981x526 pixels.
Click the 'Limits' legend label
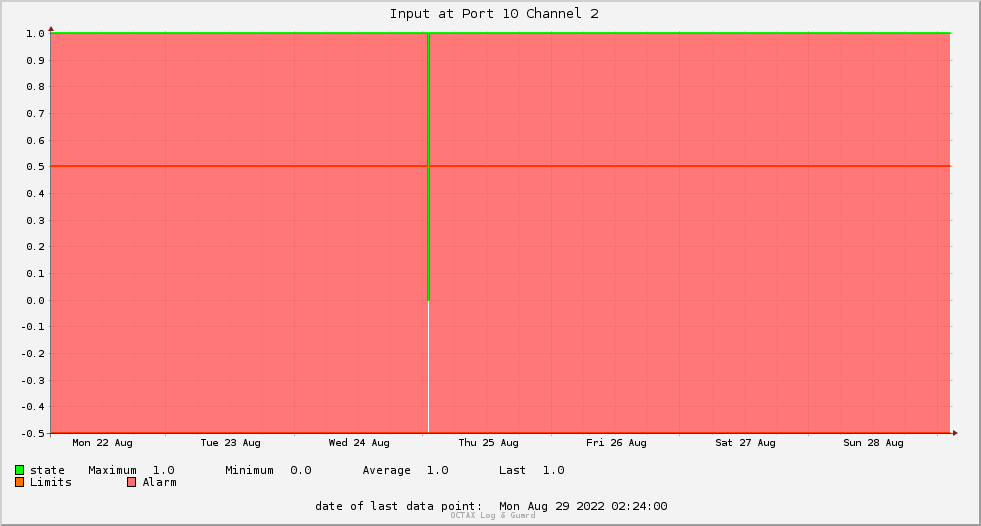pos(51,482)
